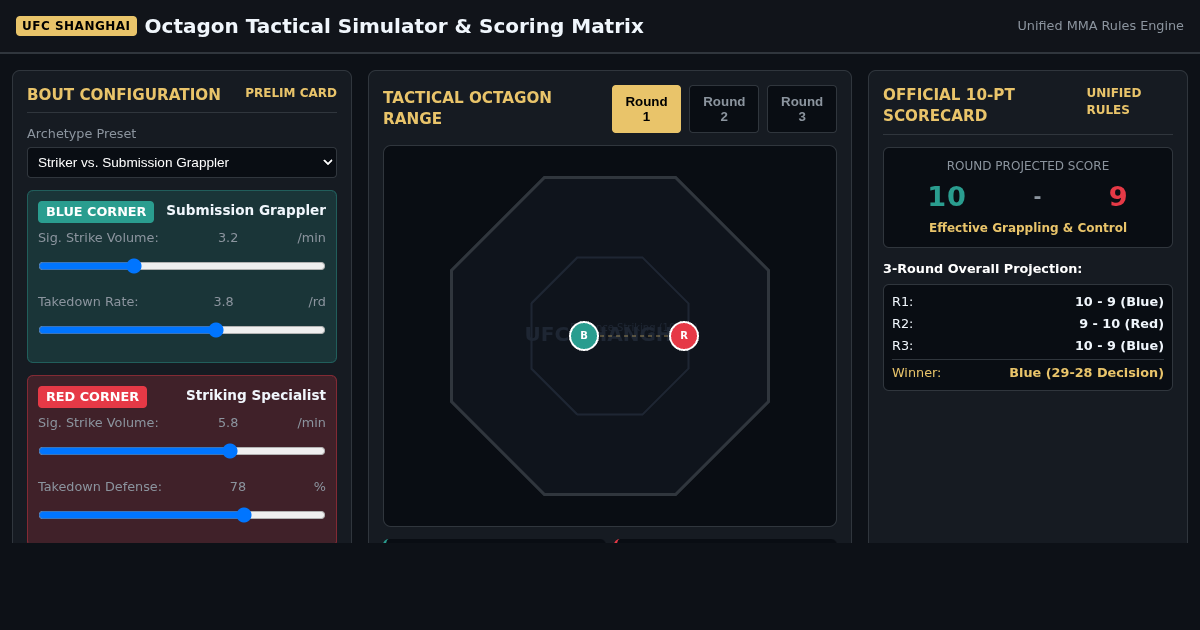Screen dimensions: 1200x630
Task: Click Effective Grappling & Control text
Action: 1028,228
